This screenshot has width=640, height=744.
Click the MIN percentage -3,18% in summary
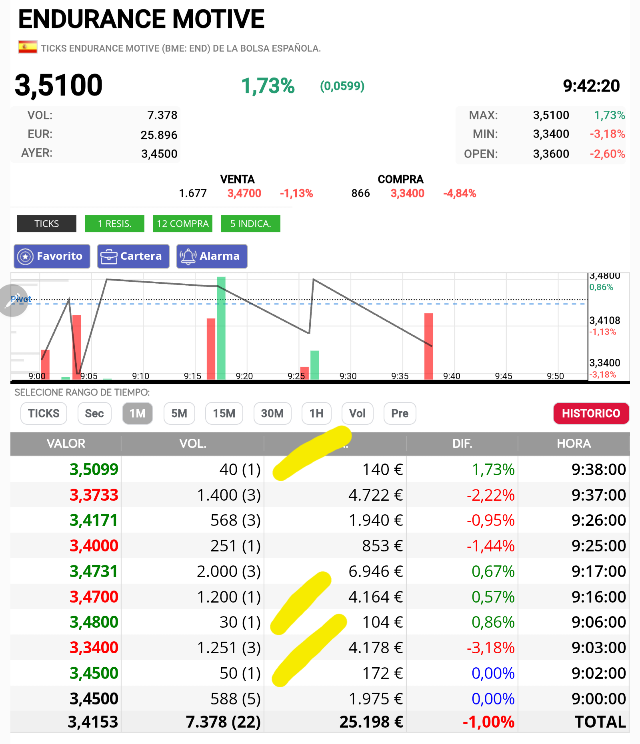(x=607, y=134)
